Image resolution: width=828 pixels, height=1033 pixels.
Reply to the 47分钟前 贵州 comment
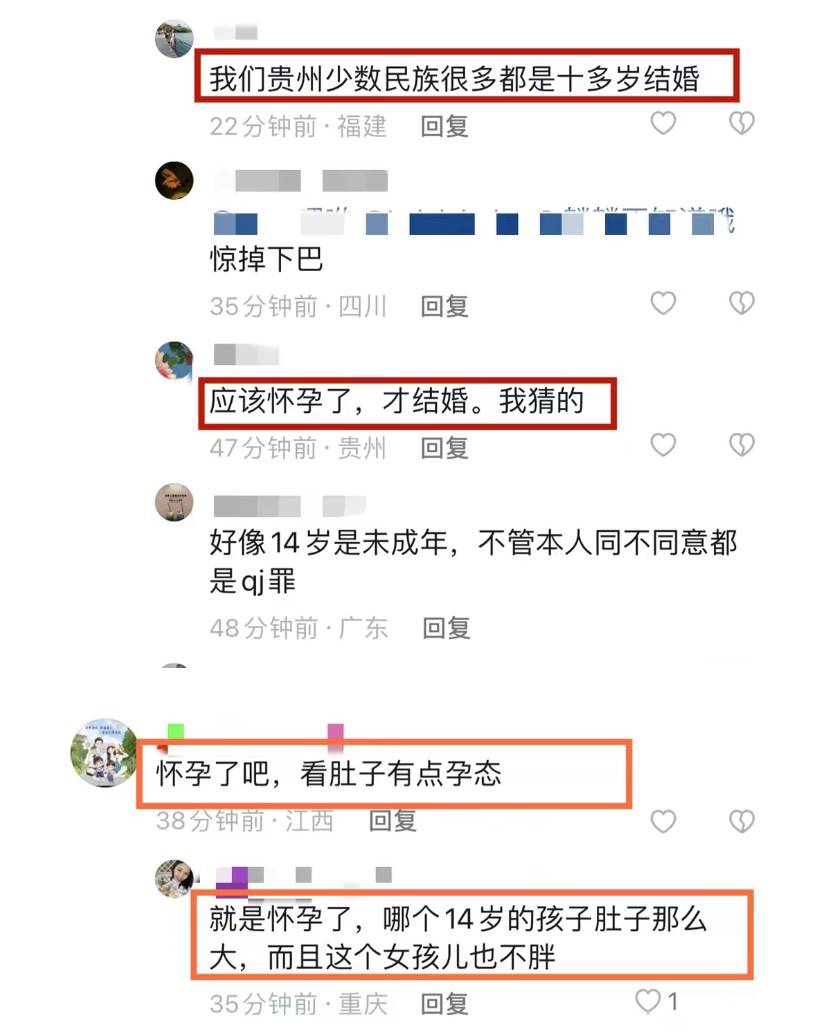(445, 448)
